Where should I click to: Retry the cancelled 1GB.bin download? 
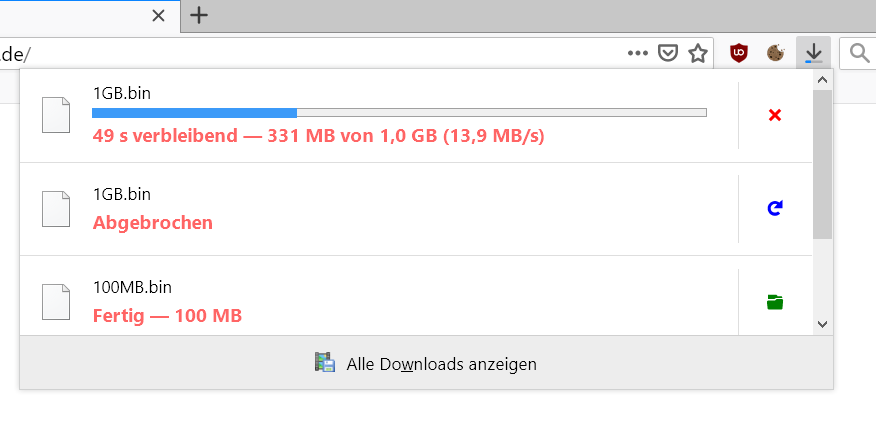pos(774,209)
